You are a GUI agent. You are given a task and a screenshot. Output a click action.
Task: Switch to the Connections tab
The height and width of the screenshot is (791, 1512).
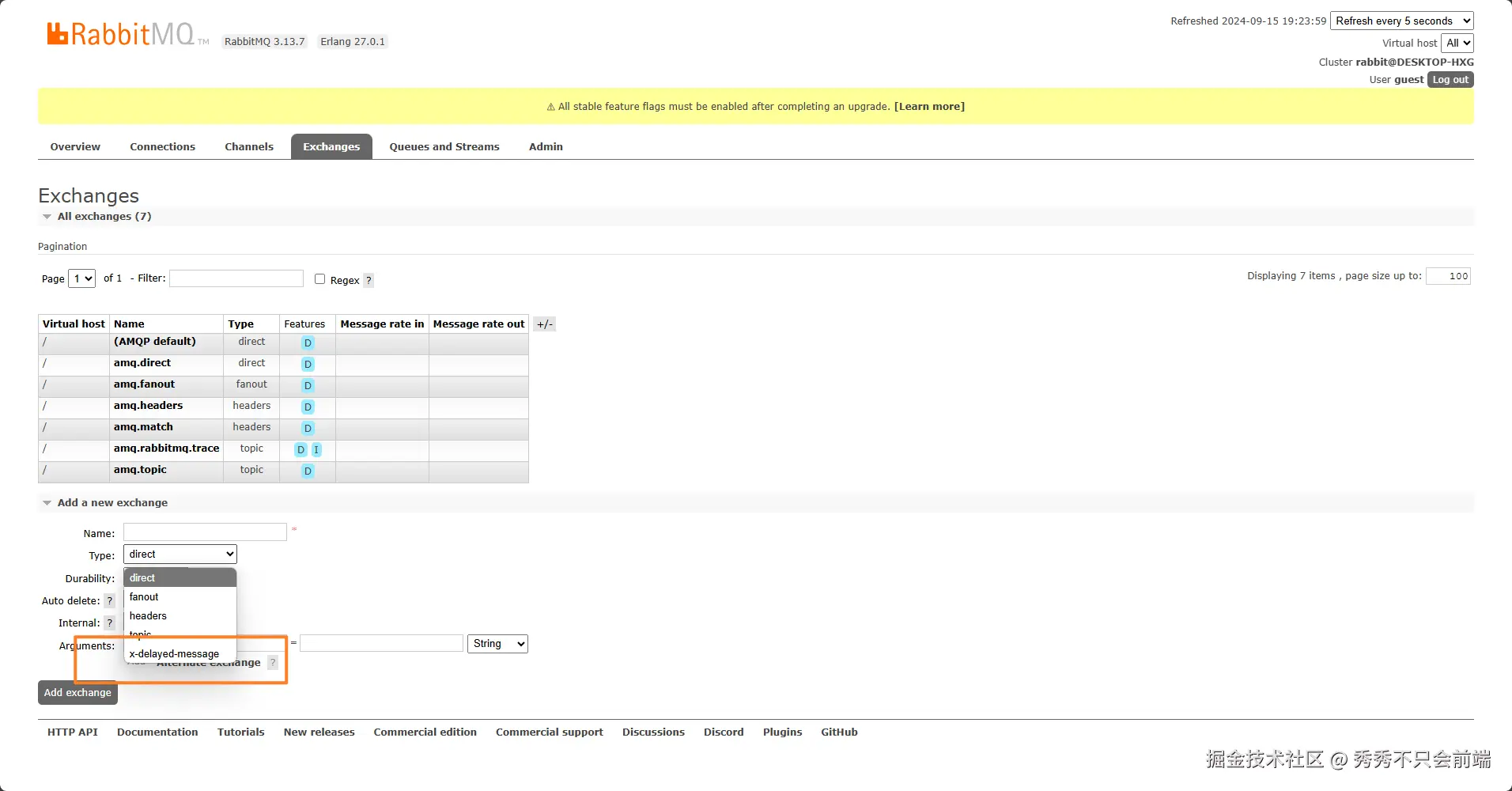pos(162,147)
